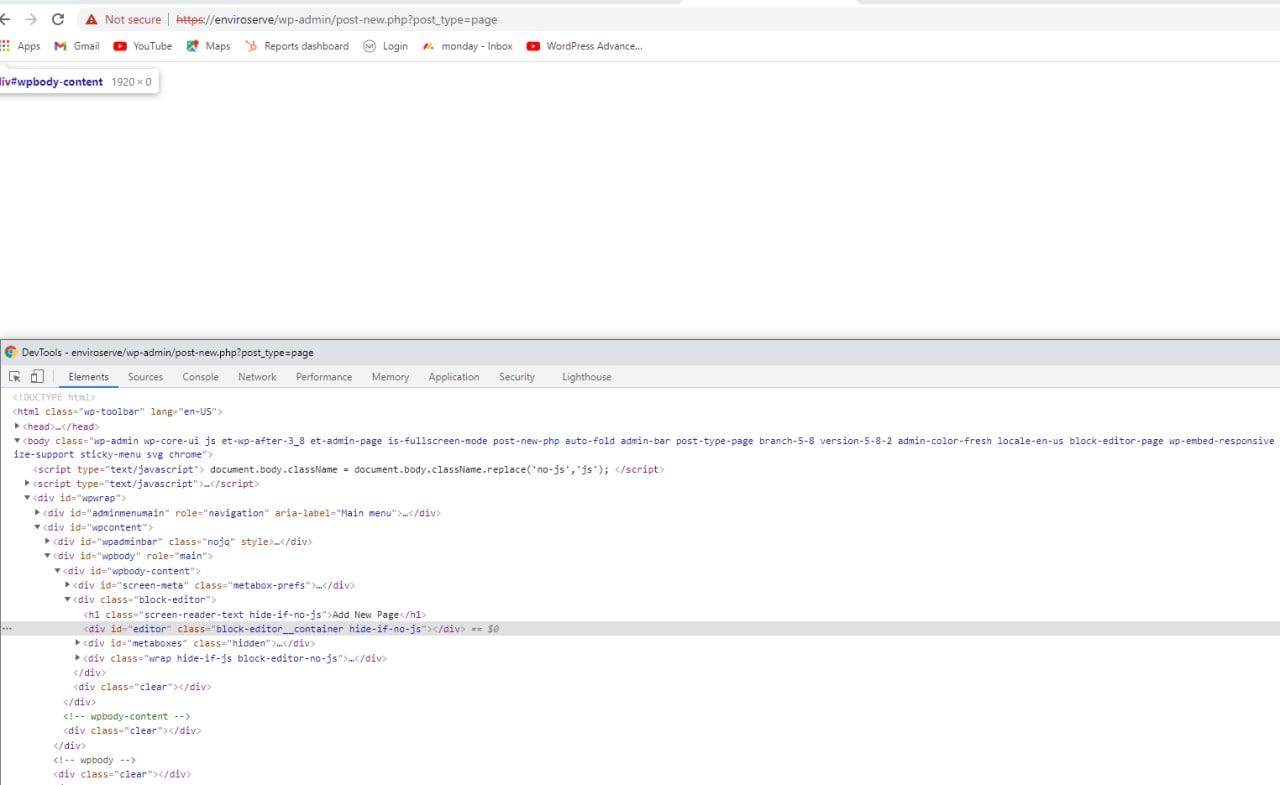The image size is (1280, 785).
Task: Select the wpbody comment line
Action: pyautogui.click(x=95, y=760)
